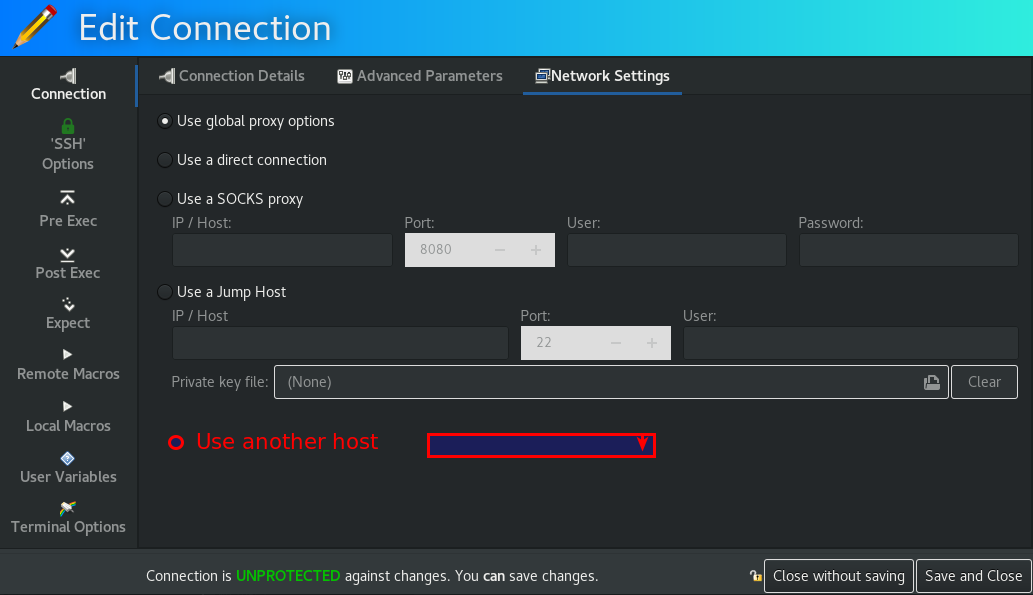Open the Post Exec sidebar section
Viewport: 1033px width, 595px height.
click(x=67, y=262)
